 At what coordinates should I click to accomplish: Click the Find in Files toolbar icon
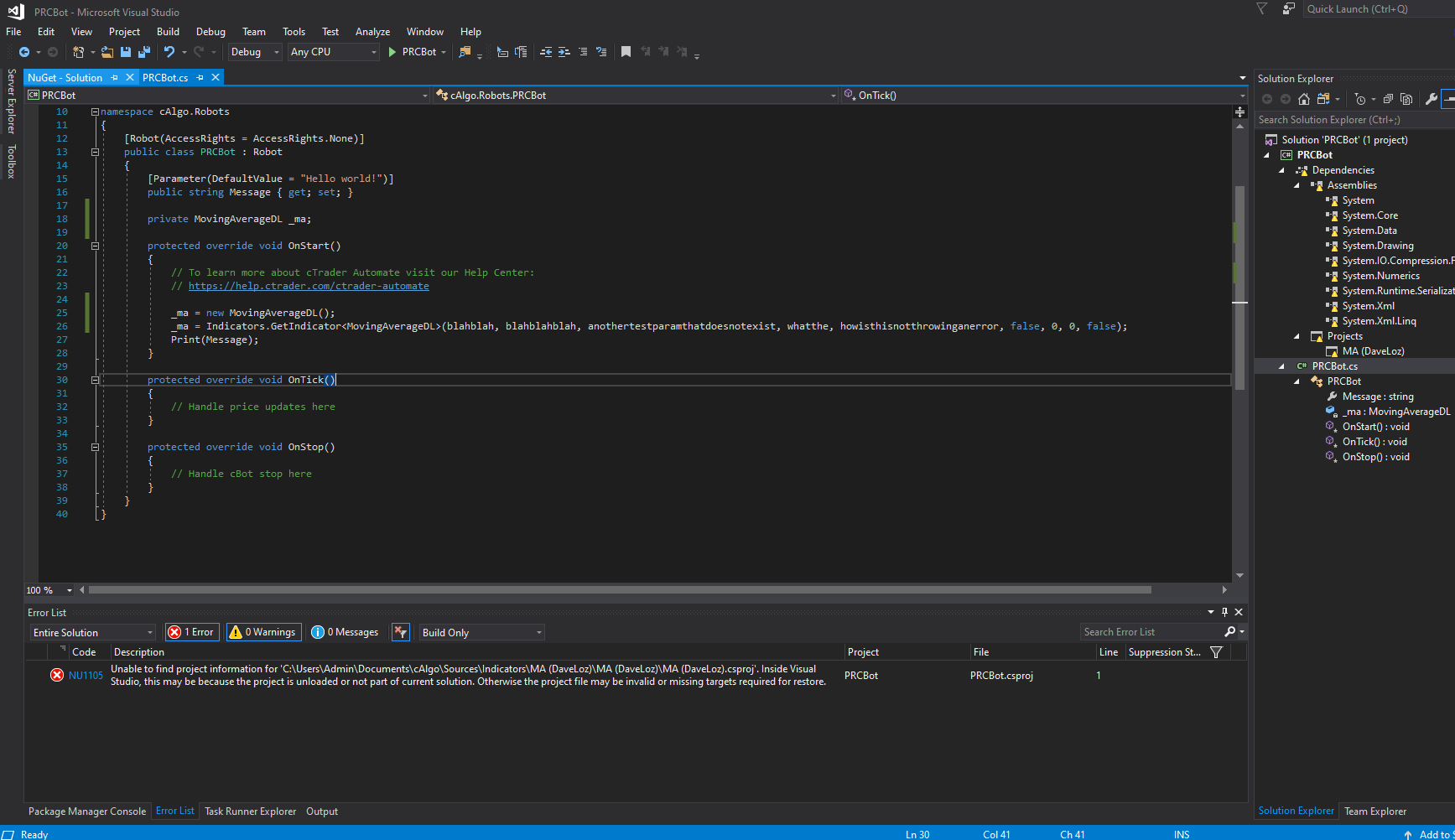point(465,52)
